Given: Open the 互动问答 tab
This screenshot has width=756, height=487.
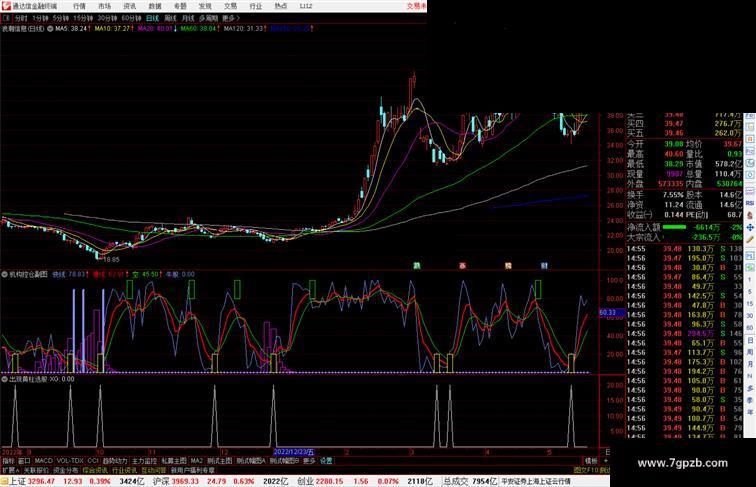Looking at the screenshot, I should (153, 470).
